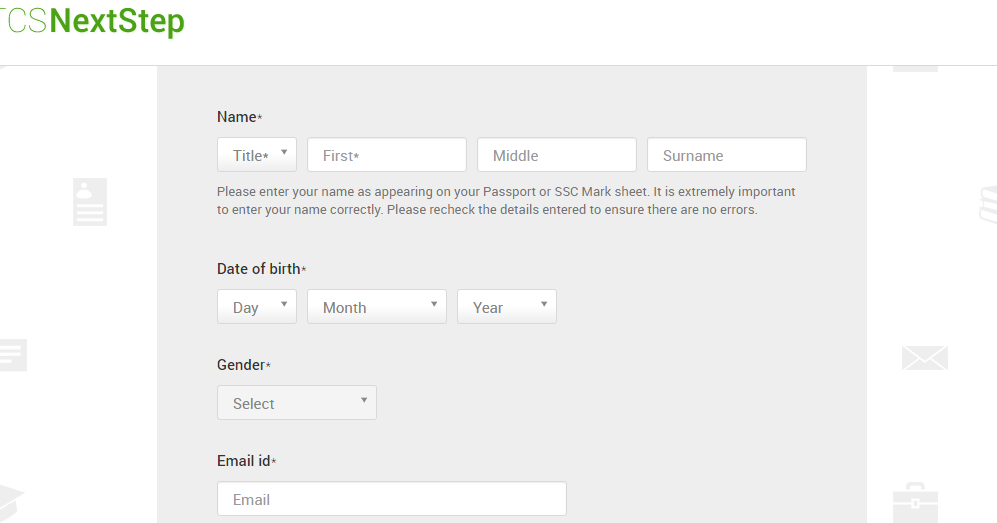Click the Middle name input field
Image resolution: width=997 pixels, height=523 pixels.
(557, 154)
